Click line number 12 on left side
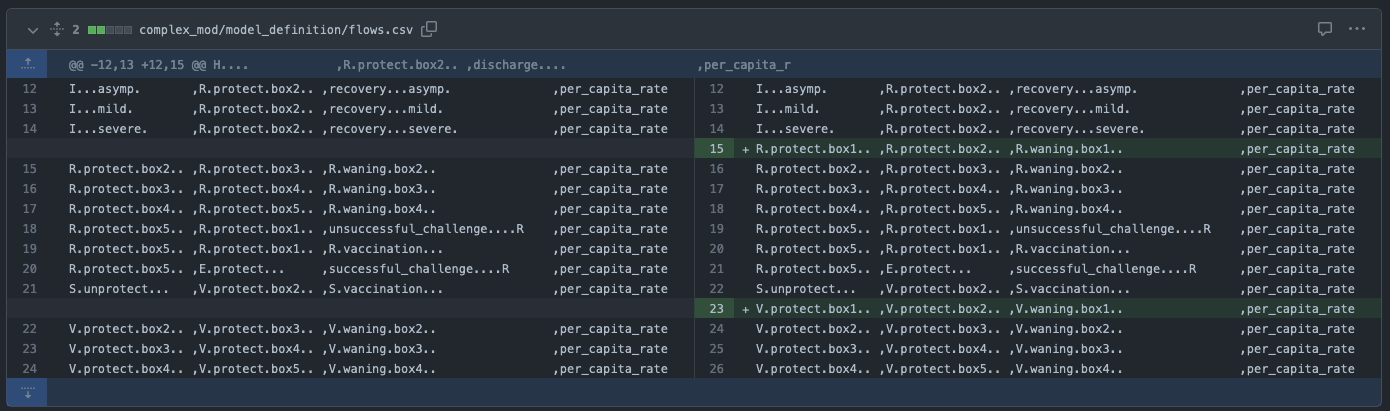 pos(29,89)
